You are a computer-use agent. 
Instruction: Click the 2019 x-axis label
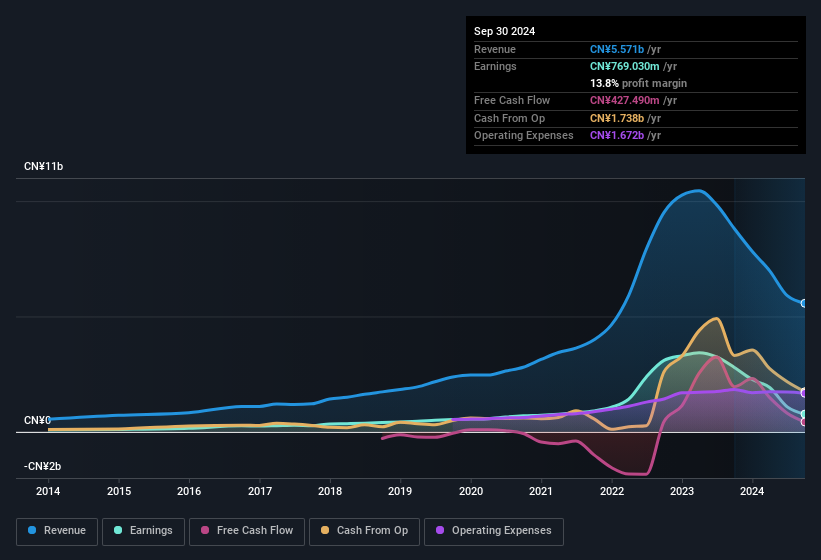click(400, 491)
